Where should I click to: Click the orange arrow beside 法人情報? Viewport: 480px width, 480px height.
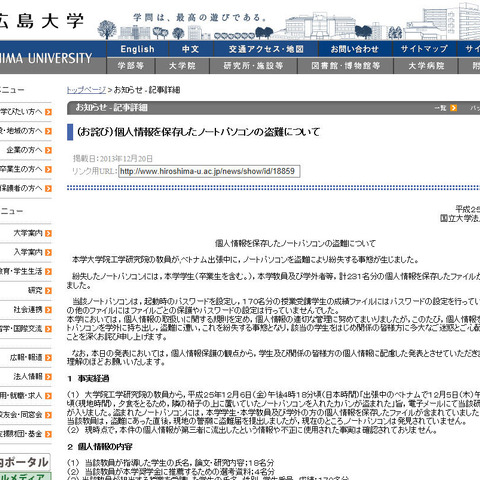click(x=48, y=377)
